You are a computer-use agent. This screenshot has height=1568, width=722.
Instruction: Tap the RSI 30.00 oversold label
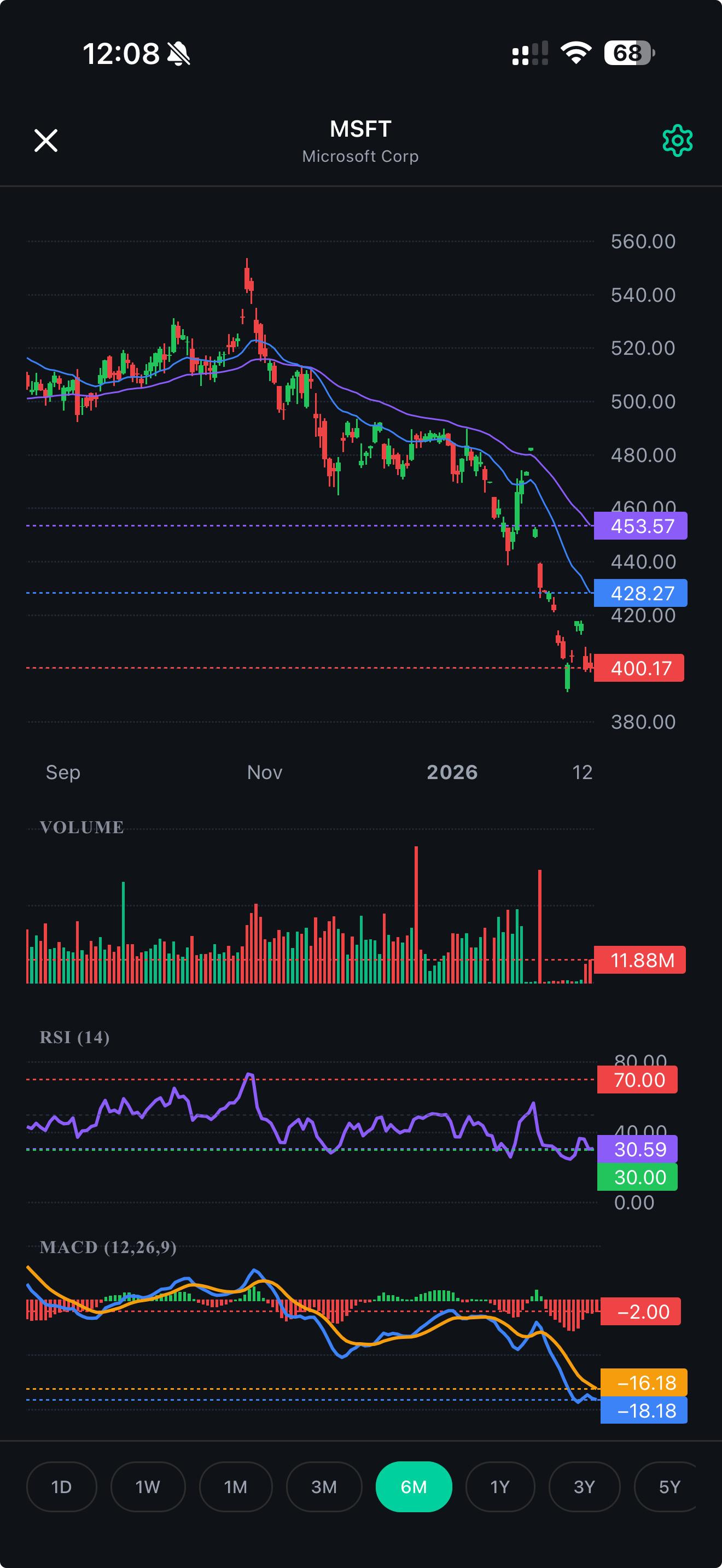tap(637, 1177)
